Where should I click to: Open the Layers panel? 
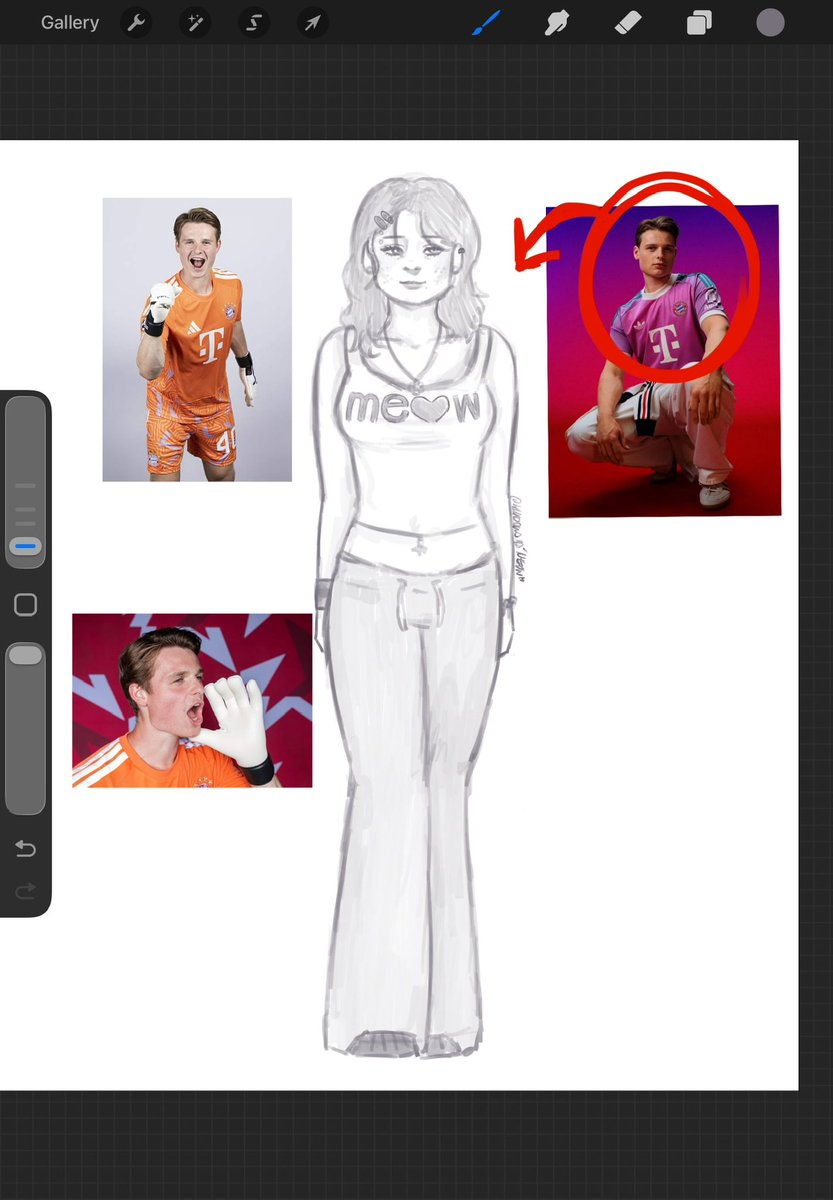[699, 22]
